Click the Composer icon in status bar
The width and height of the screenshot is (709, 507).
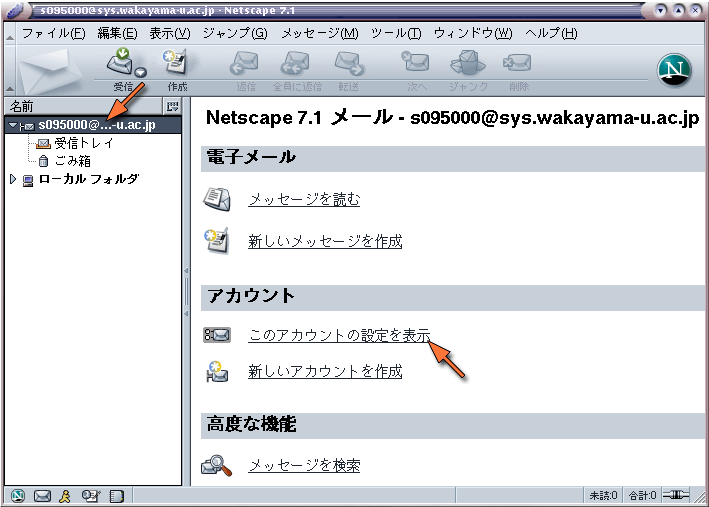(x=91, y=496)
